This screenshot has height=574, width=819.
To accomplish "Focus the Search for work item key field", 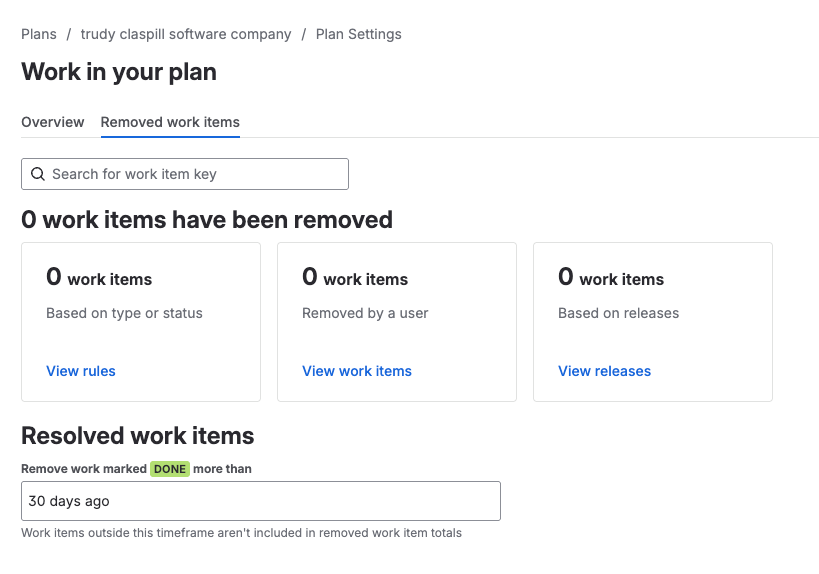I will (x=185, y=174).
